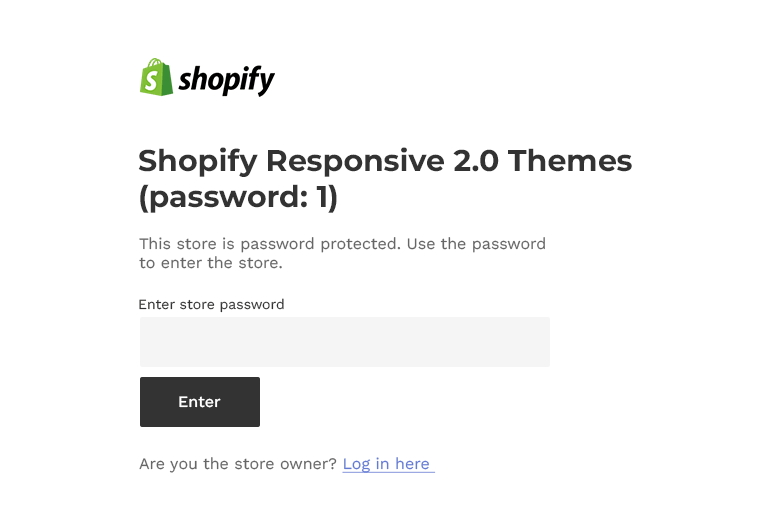Select the "Enter store password" label

coord(211,304)
